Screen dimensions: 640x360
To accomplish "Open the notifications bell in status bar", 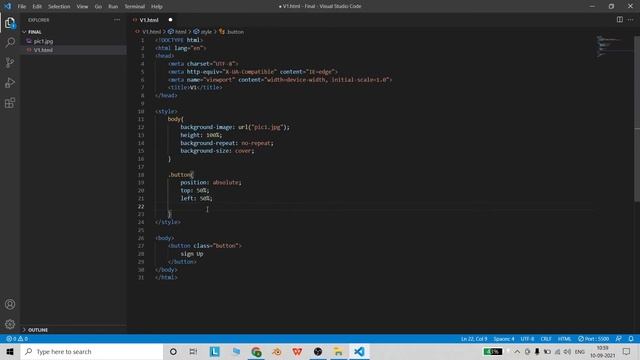I will (x=631, y=339).
